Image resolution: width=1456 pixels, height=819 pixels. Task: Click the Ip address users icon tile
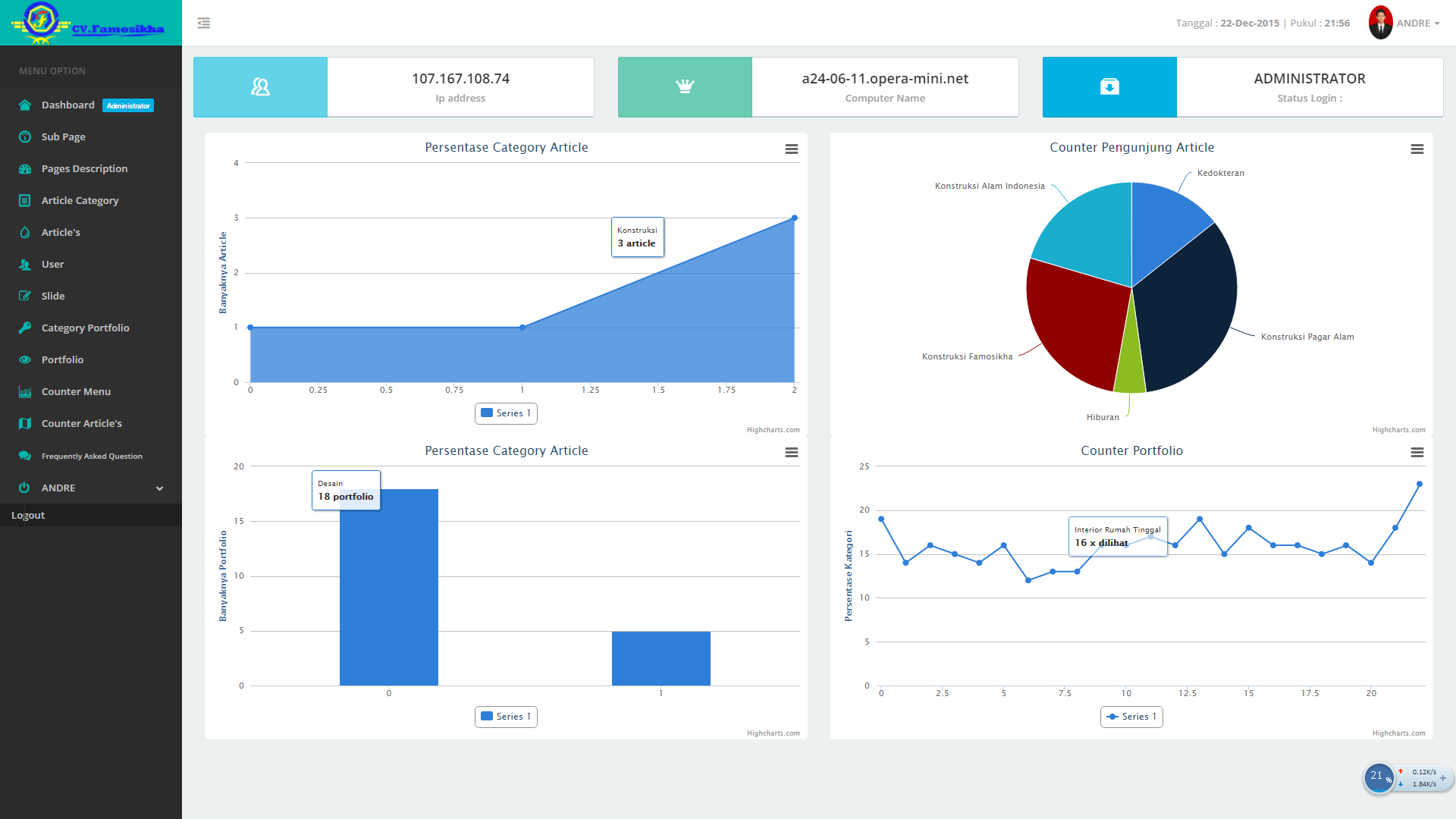(x=260, y=87)
